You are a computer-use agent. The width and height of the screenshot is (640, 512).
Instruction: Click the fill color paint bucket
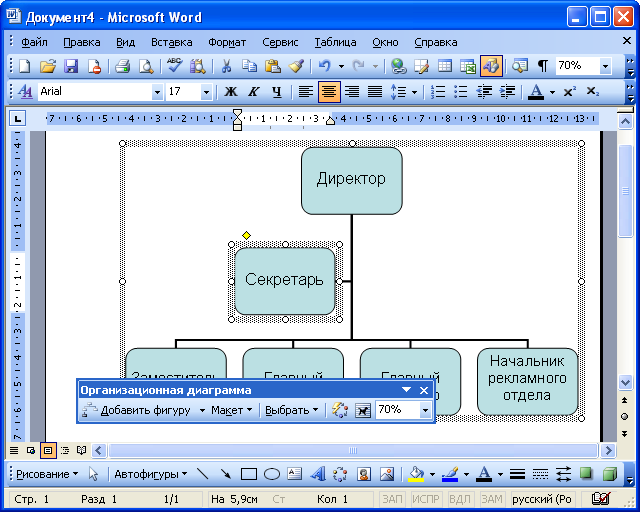click(x=416, y=473)
